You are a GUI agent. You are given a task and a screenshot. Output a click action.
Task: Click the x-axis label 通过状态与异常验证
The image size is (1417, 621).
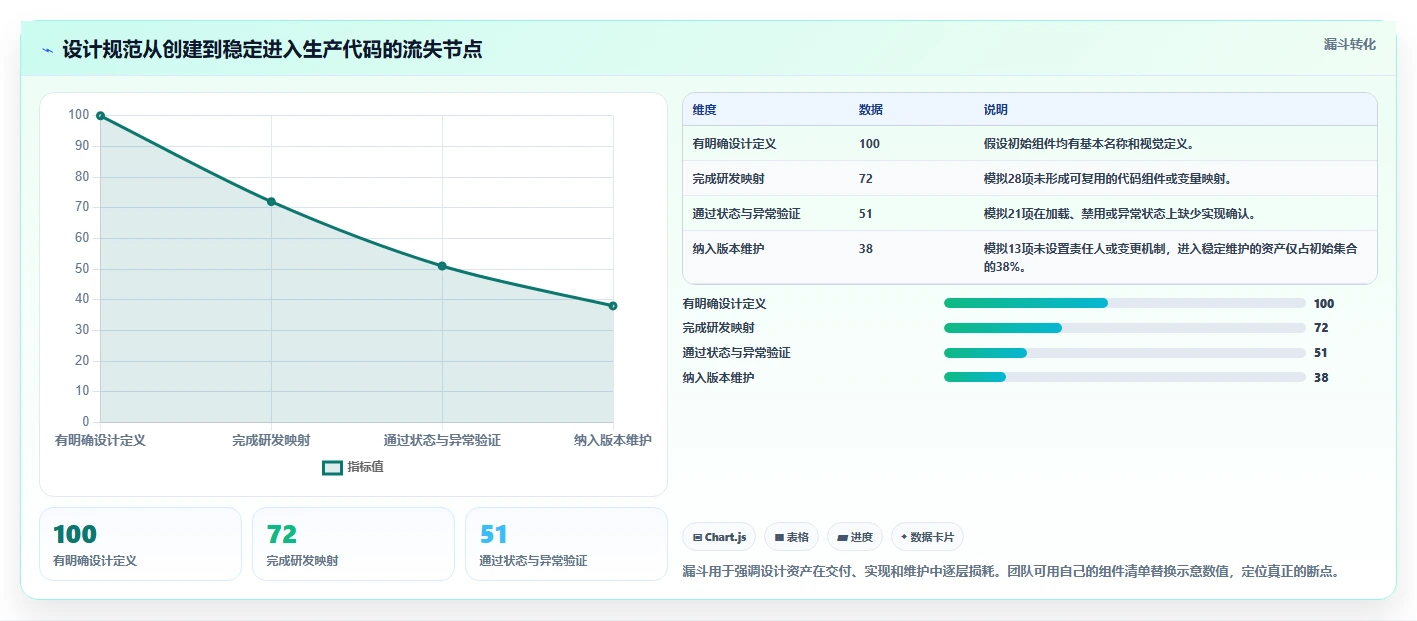(442, 440)
